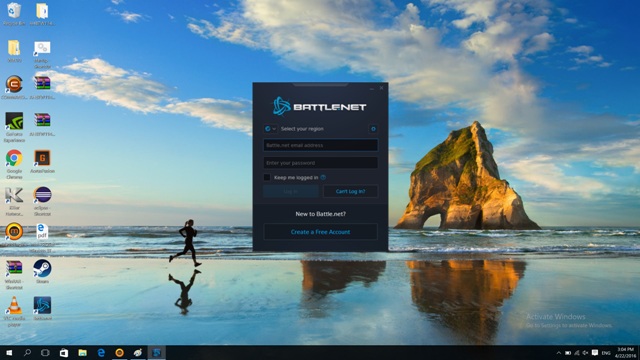The width and height of the screenshot is (640, 360).
Task: Open the Keep me logged in help icon
Action: (323, 177)
